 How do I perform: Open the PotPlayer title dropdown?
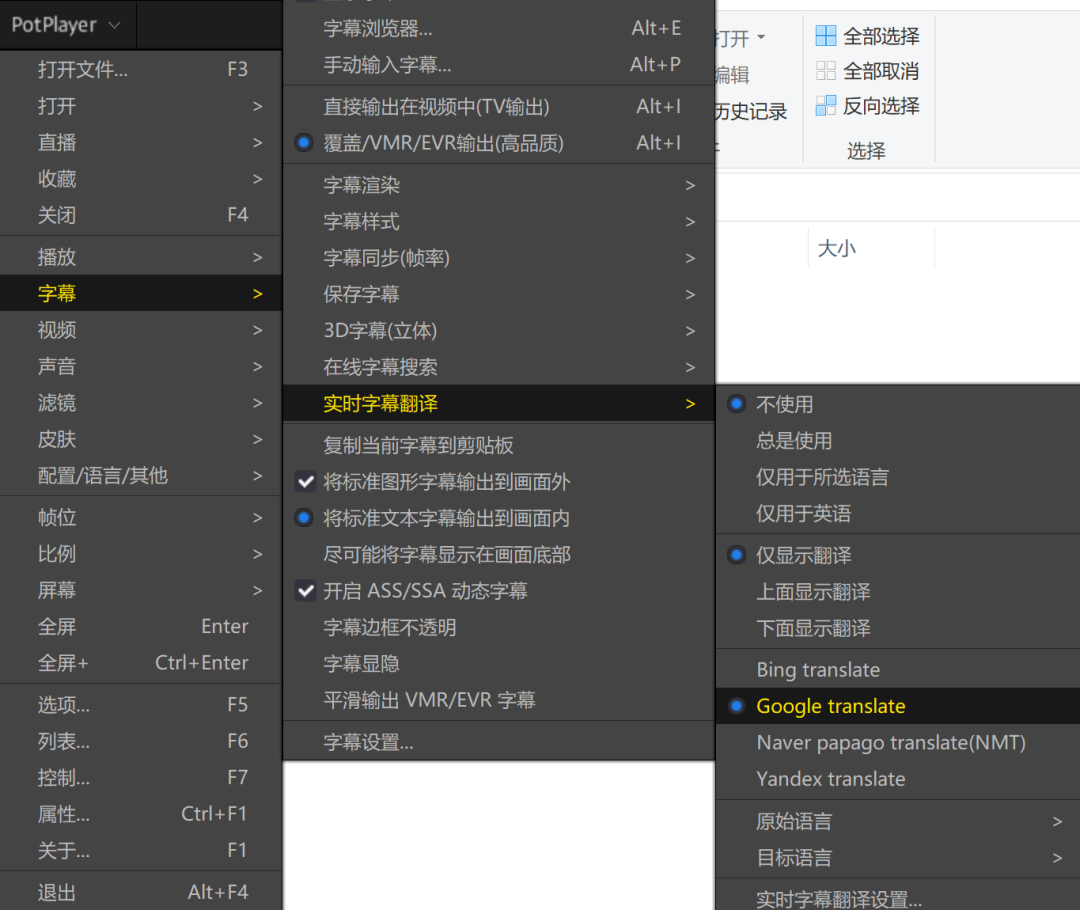point(66,25)
